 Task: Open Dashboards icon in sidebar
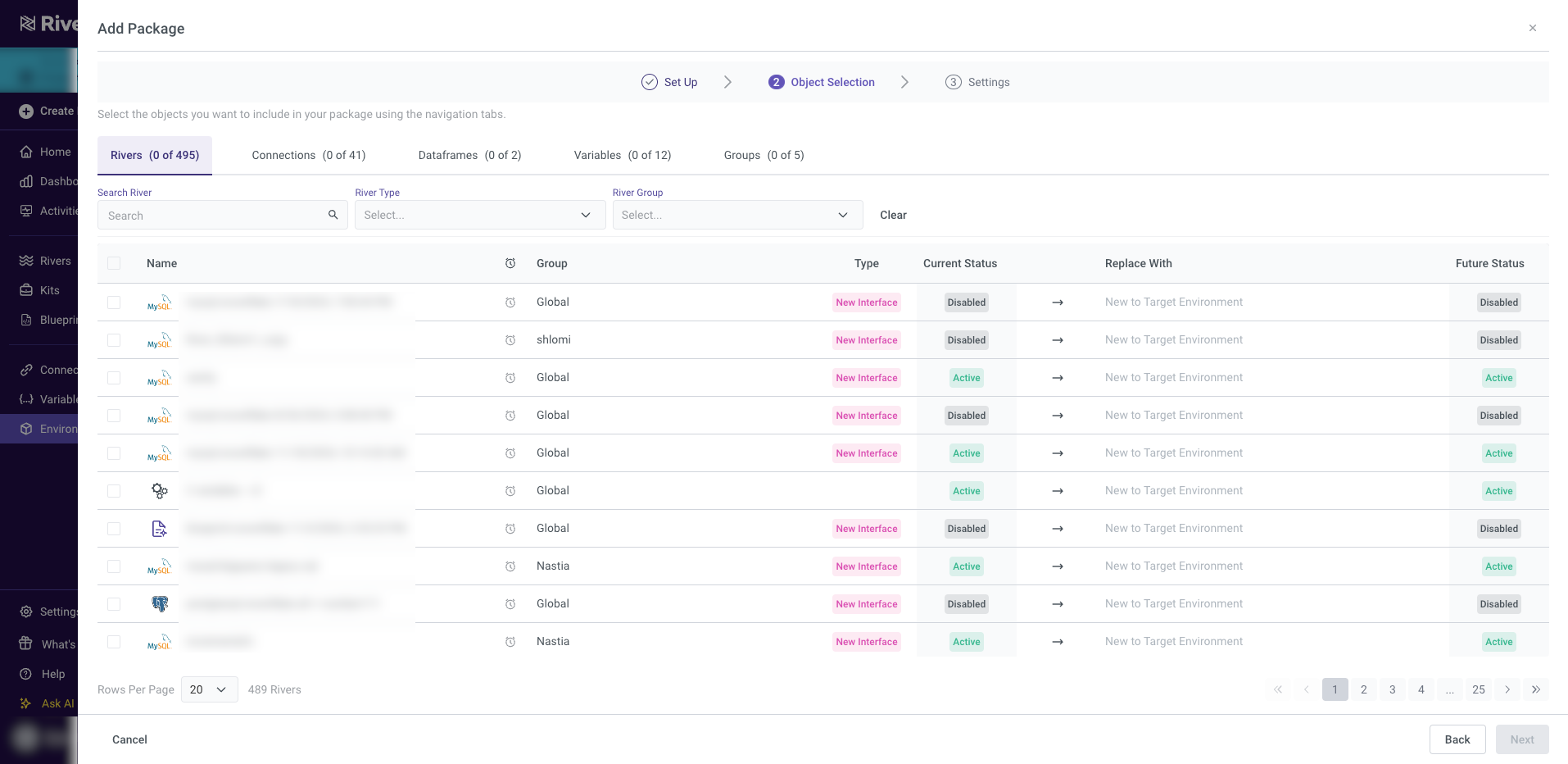tap(26, 181)
